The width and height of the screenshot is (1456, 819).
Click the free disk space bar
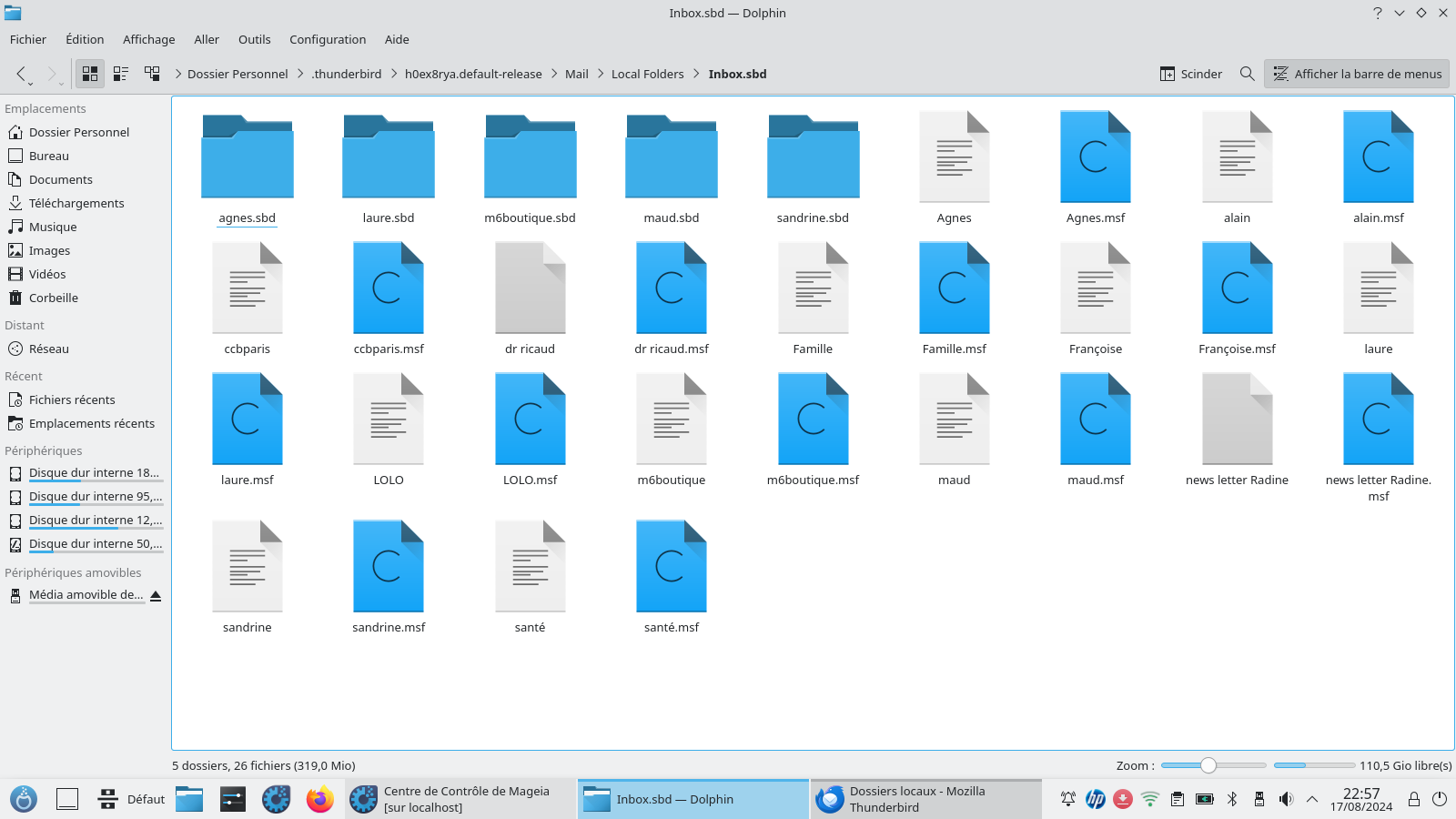pos(1314,765)
